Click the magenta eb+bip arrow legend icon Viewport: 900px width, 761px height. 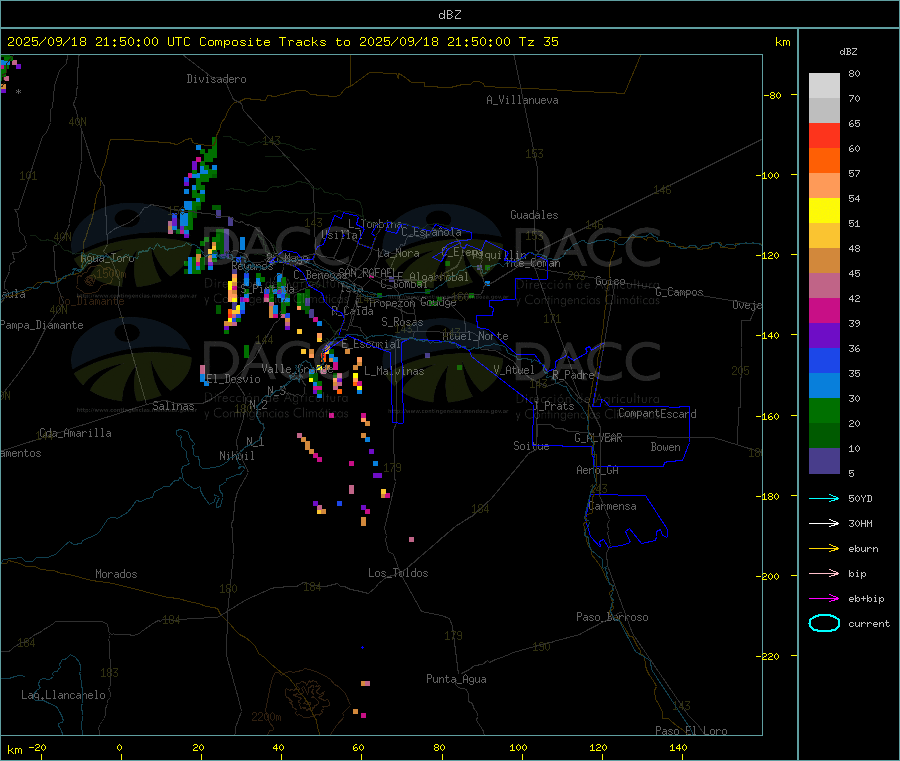824,599
